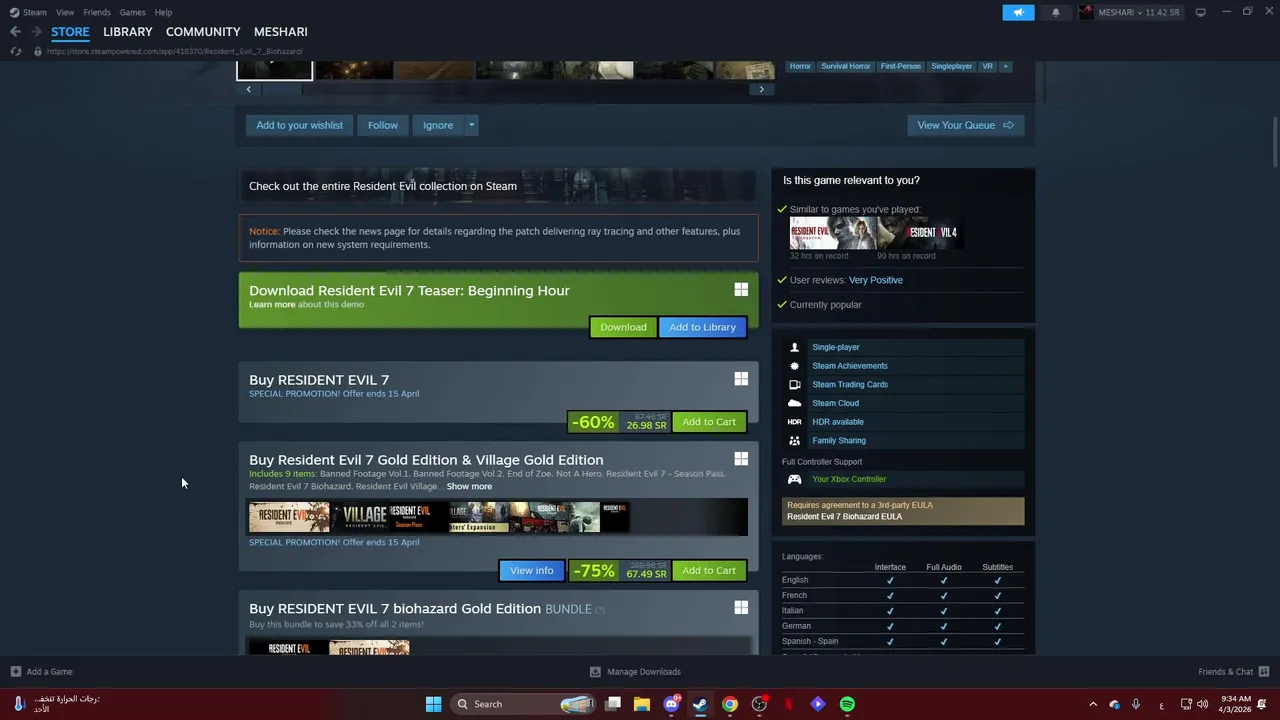This screenshot has height=720, width=1280.
Task: Click Windows icon on Teaser Beginning Hour banner
Action: point(741,290)
